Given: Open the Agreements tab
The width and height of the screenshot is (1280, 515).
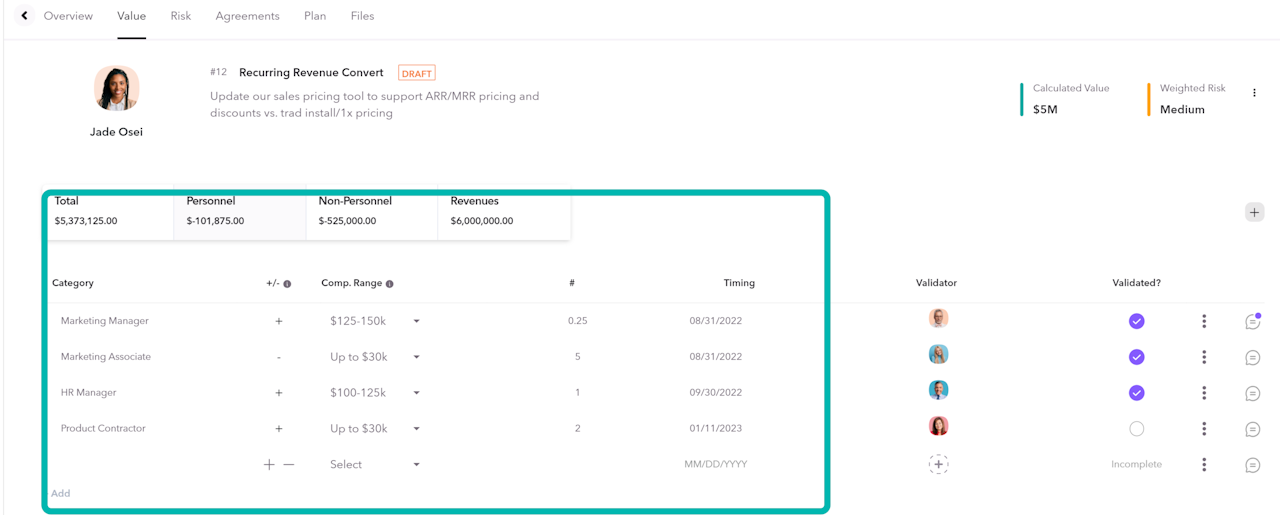Looking at the screenshot, I should coord(247,16).
